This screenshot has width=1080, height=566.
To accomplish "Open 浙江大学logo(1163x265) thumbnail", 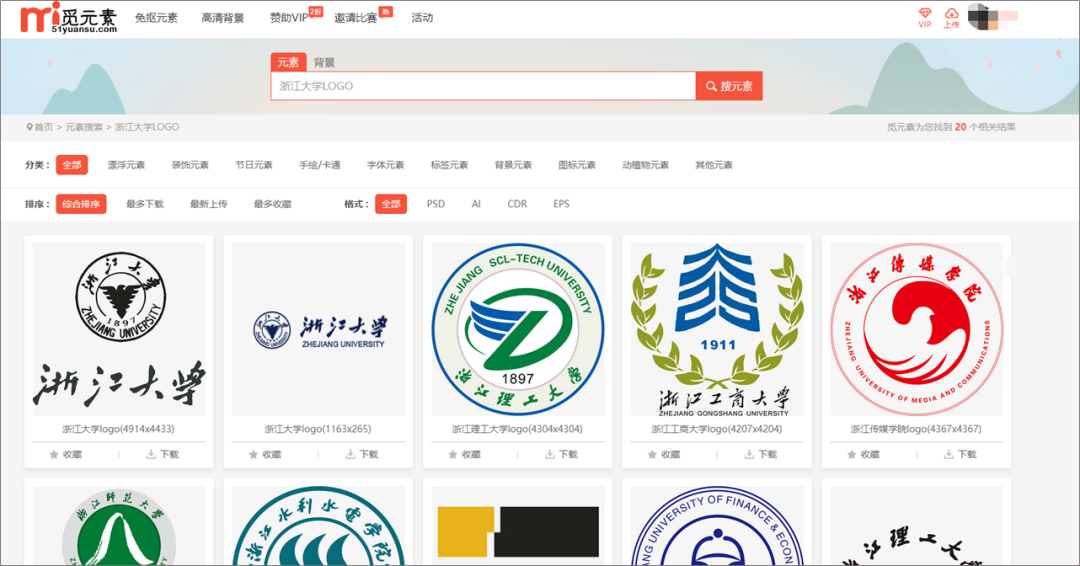I will [x=319, y=329].
